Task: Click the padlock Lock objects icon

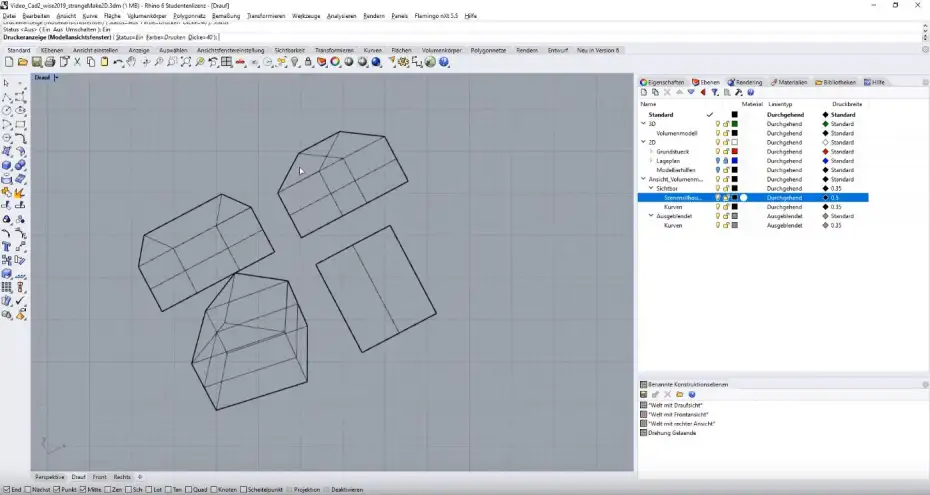Action: click(308, 62)
